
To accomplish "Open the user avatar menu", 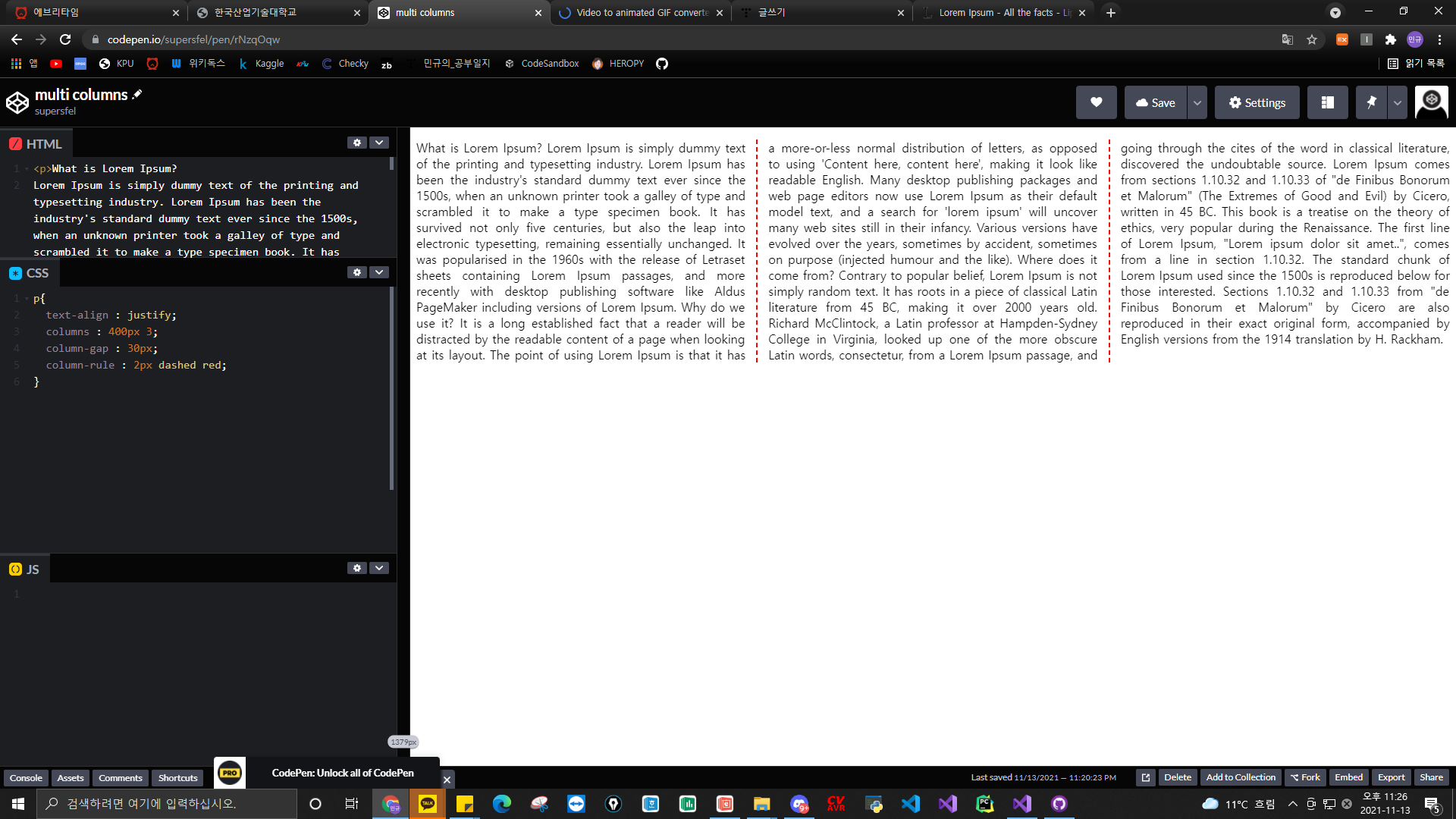I will coord(1431,102).
